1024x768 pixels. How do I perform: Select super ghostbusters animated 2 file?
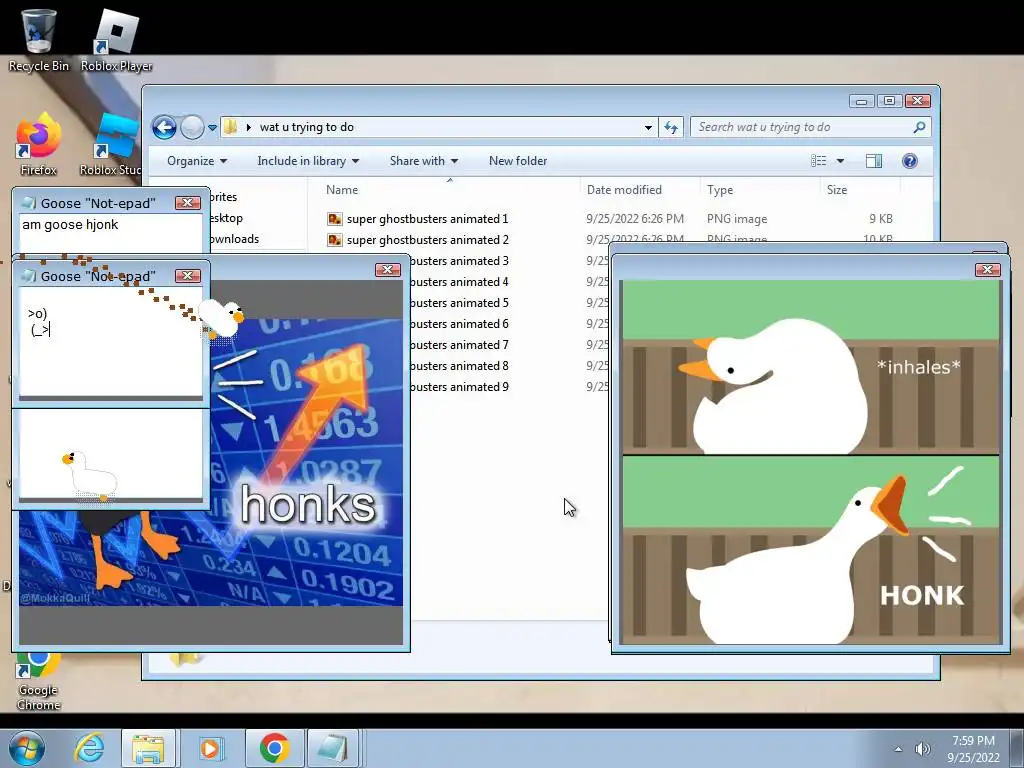[x=427, y=240]
